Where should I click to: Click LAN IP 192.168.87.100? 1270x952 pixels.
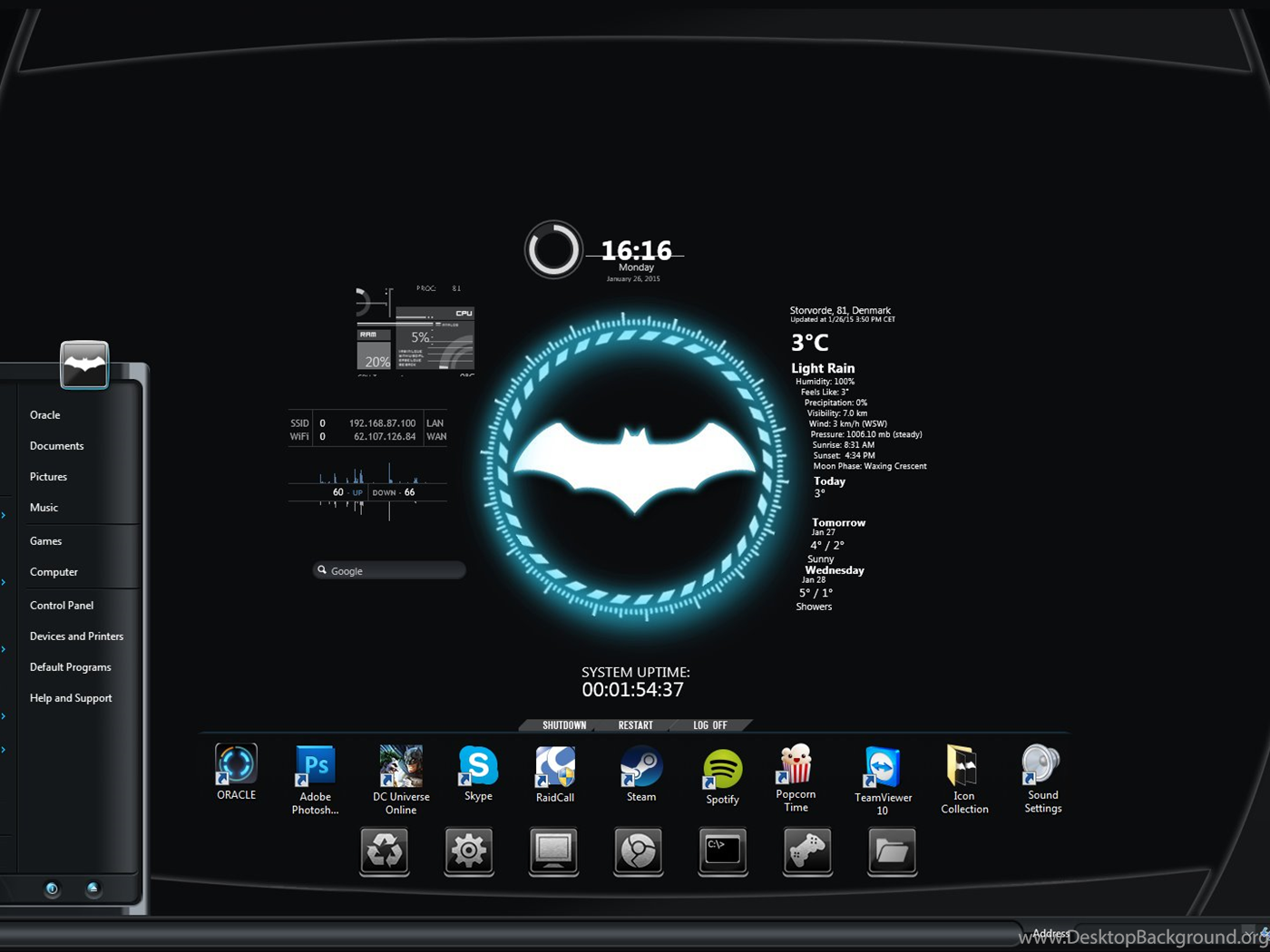tap(382, 423)
